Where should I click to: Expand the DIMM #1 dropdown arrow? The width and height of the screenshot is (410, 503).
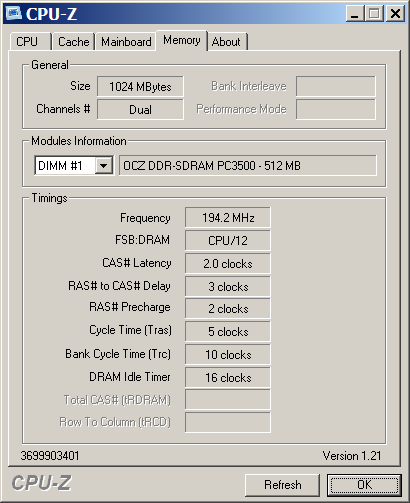[x=104, y=165]
